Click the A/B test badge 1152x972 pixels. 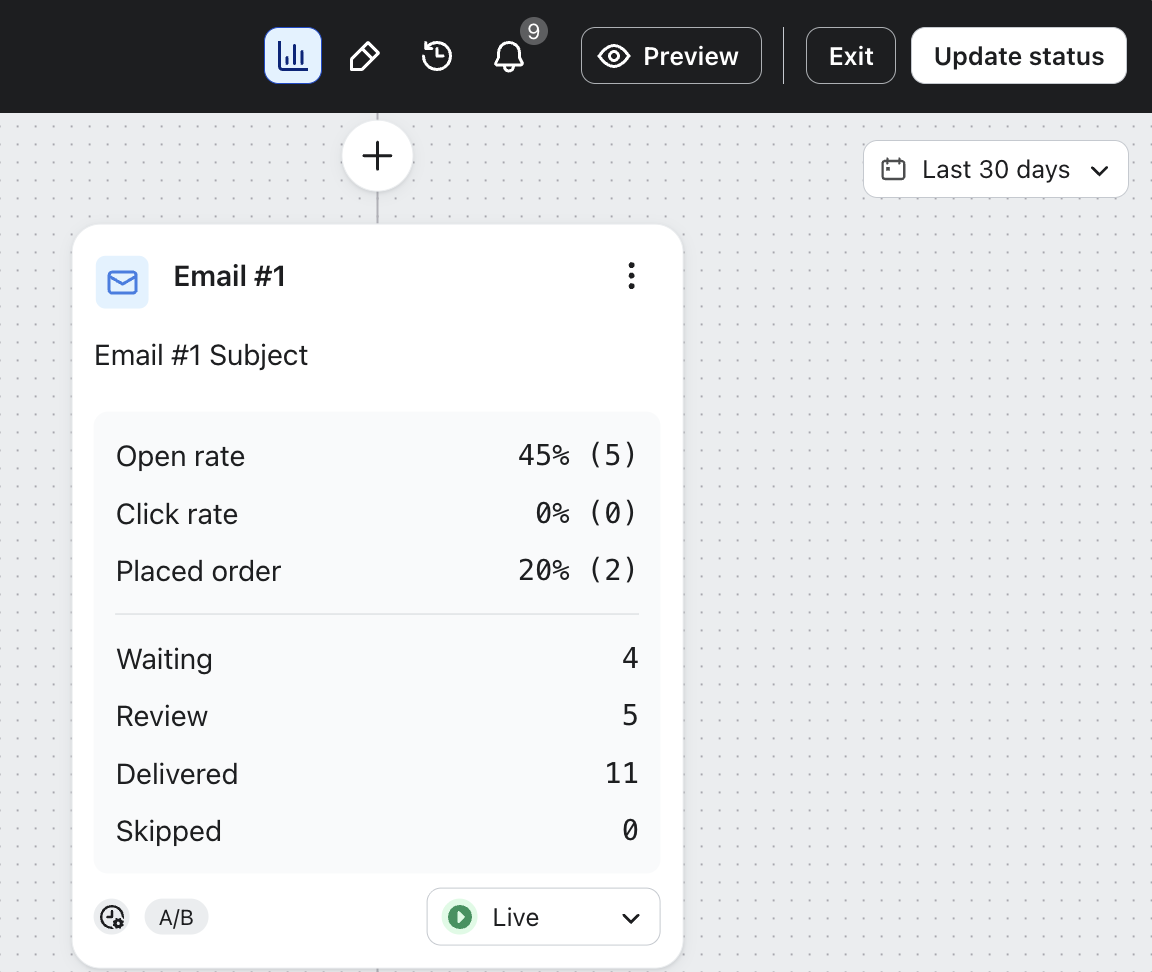[x=176, y=917]
